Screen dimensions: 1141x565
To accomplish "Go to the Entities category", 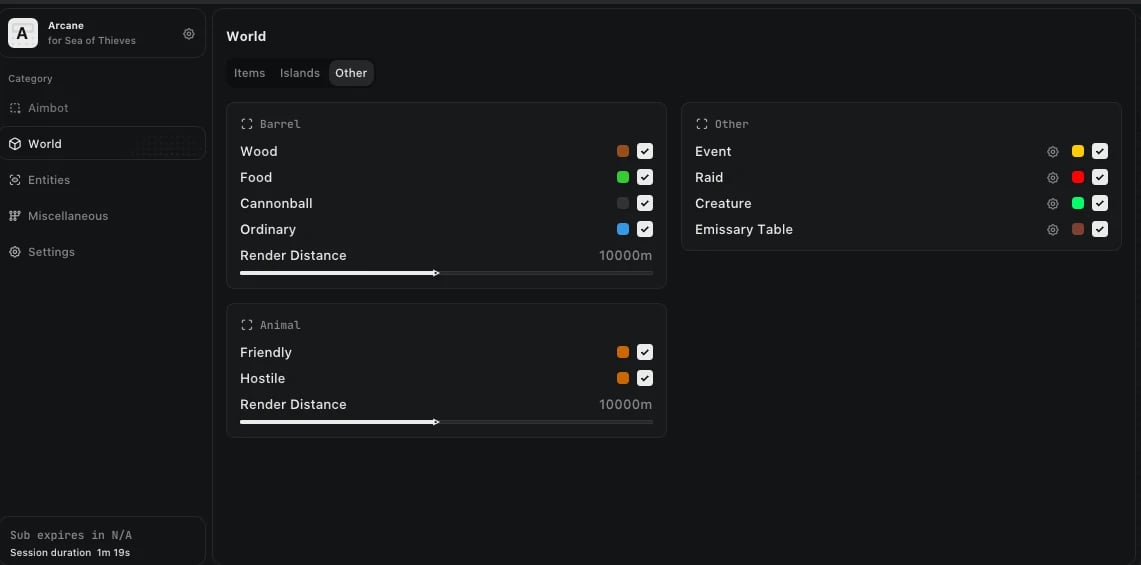I will 48,180.
